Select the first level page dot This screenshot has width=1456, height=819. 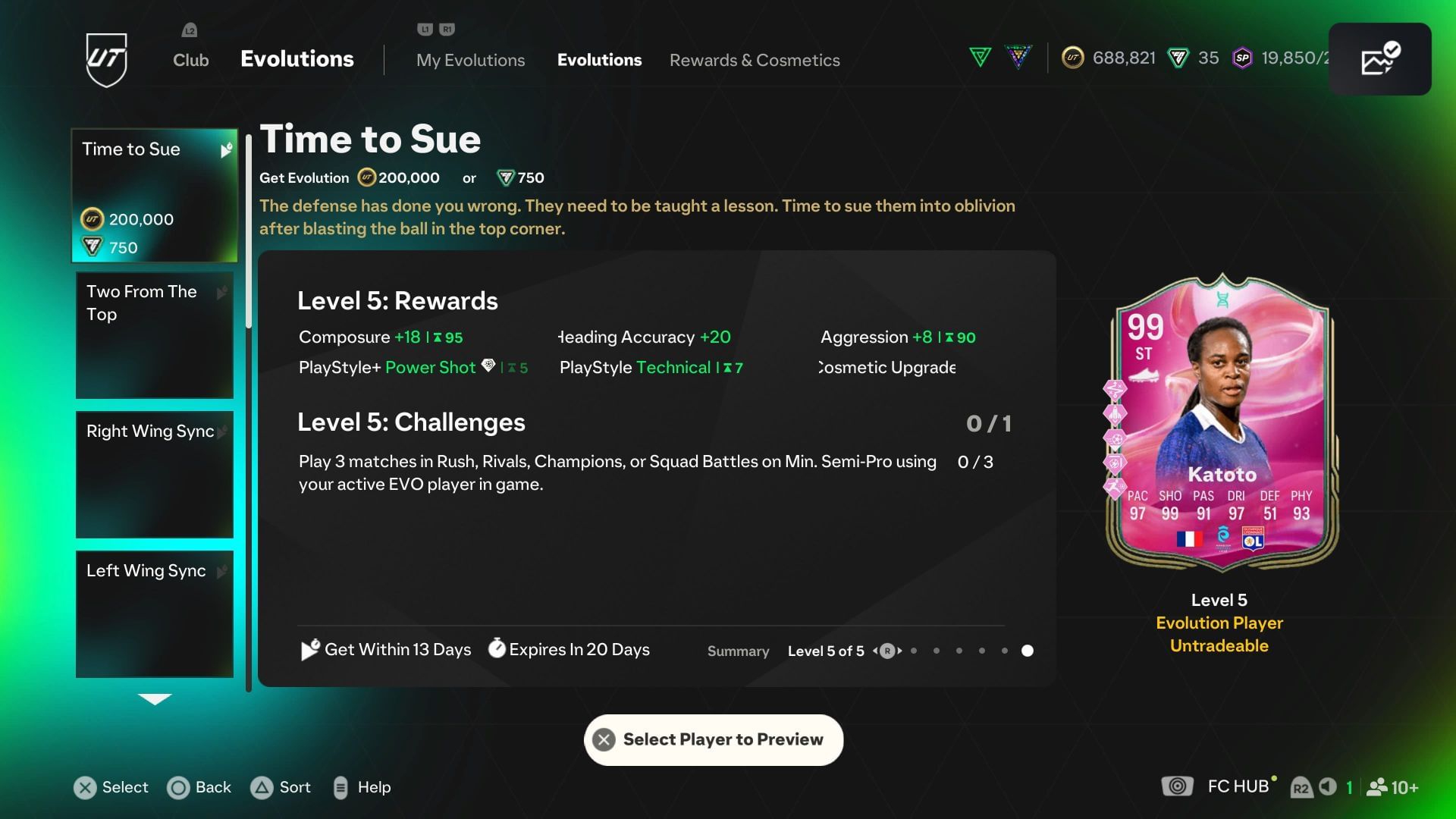click(914, 651)
